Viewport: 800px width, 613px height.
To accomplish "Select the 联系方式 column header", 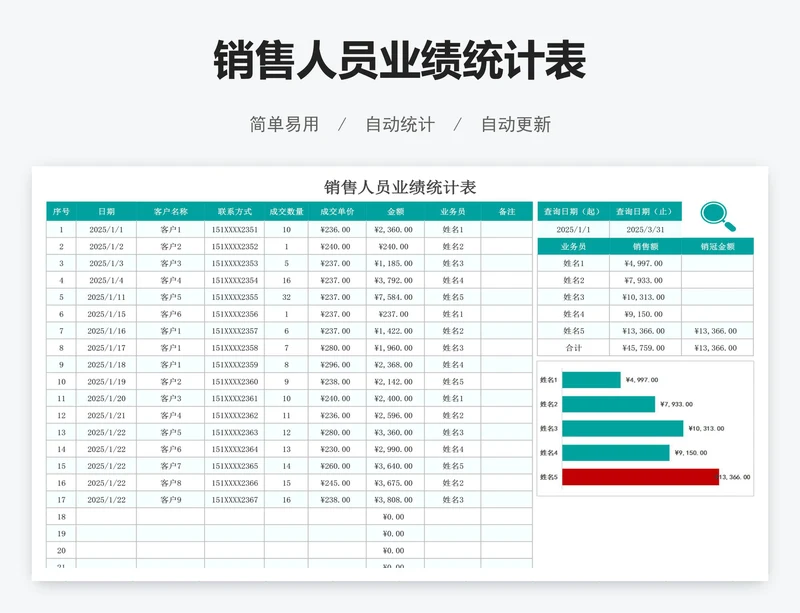I will coord(235,211).
